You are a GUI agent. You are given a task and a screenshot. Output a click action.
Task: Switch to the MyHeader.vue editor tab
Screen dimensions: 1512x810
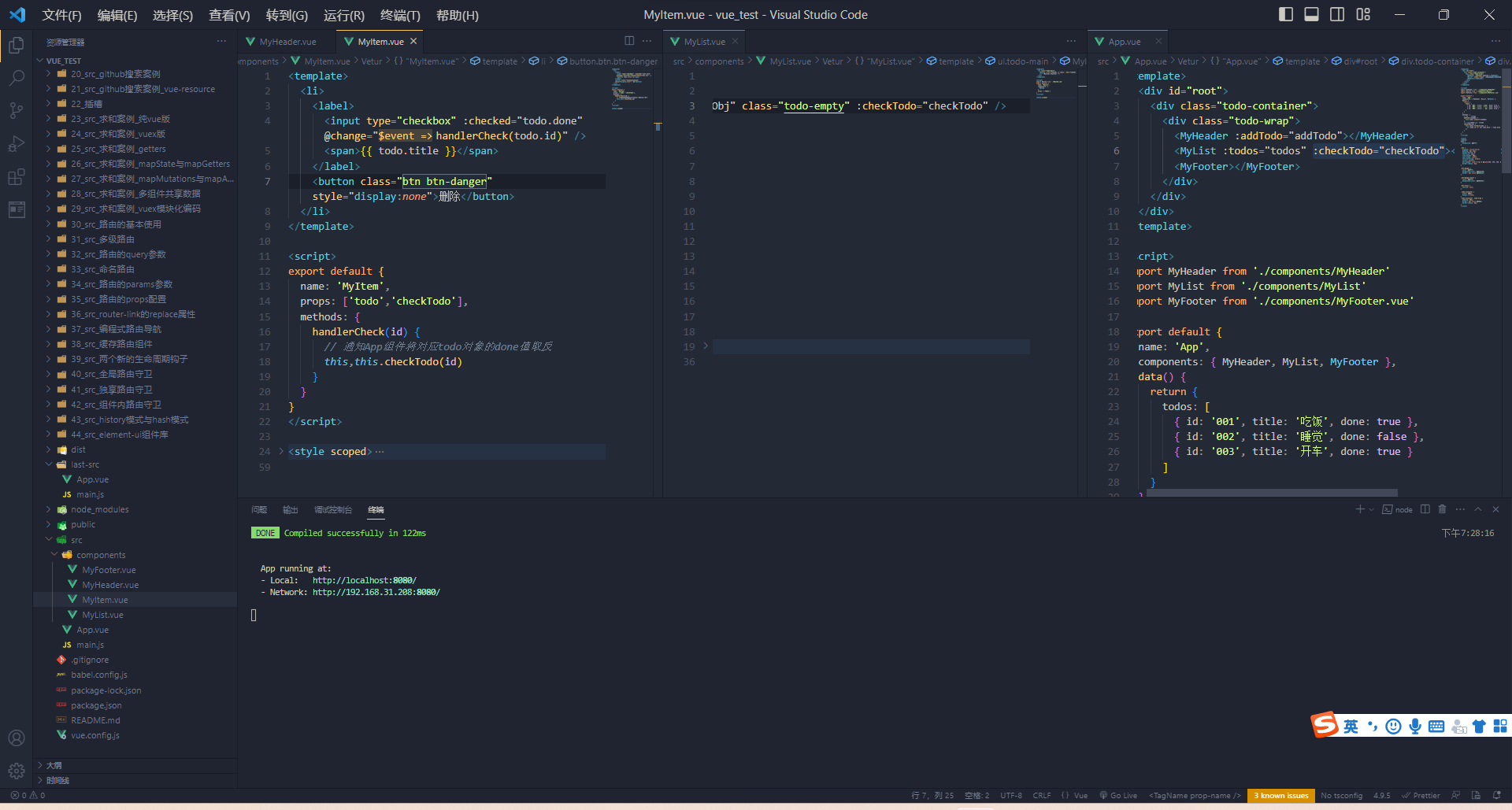click(x=287, y=42)
